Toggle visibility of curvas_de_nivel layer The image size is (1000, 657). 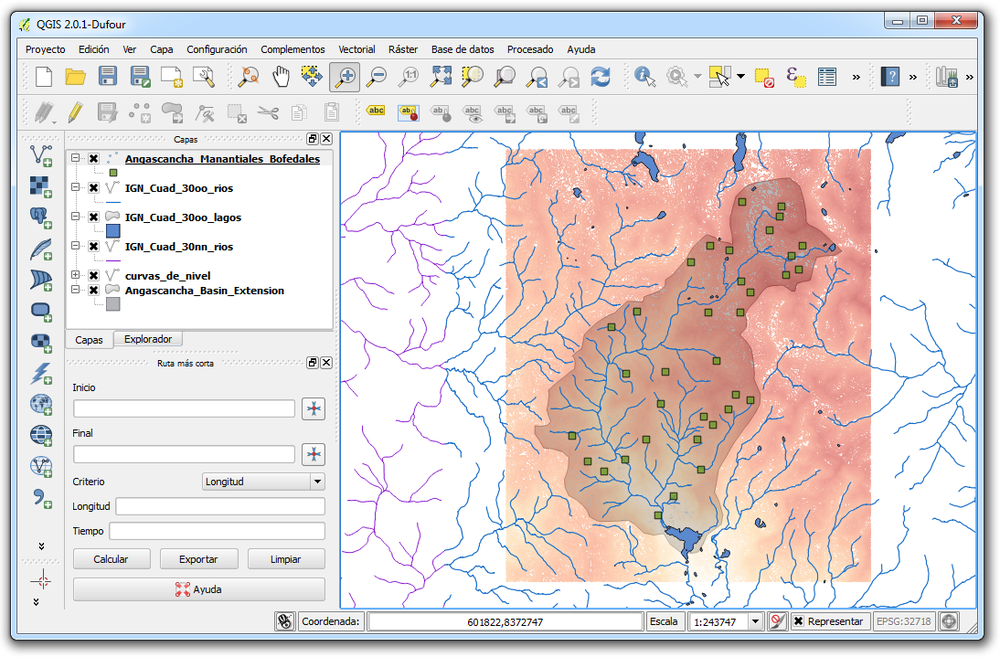point(94,276)
